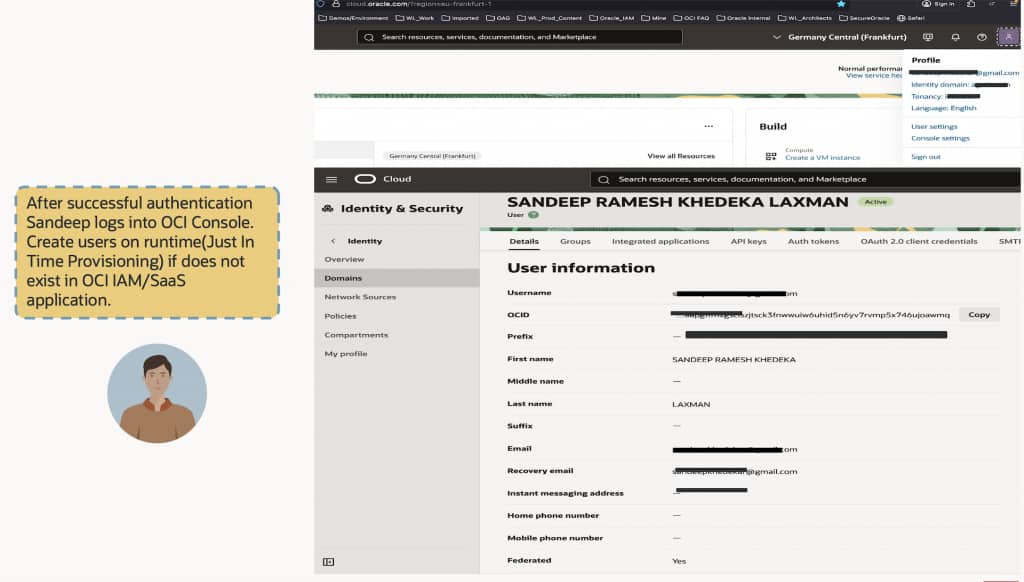Screen dimensions: 1024x582
Task: Open the WL_Architects bookmark folder
Action: pyautogui.click(x=805, y=18)
